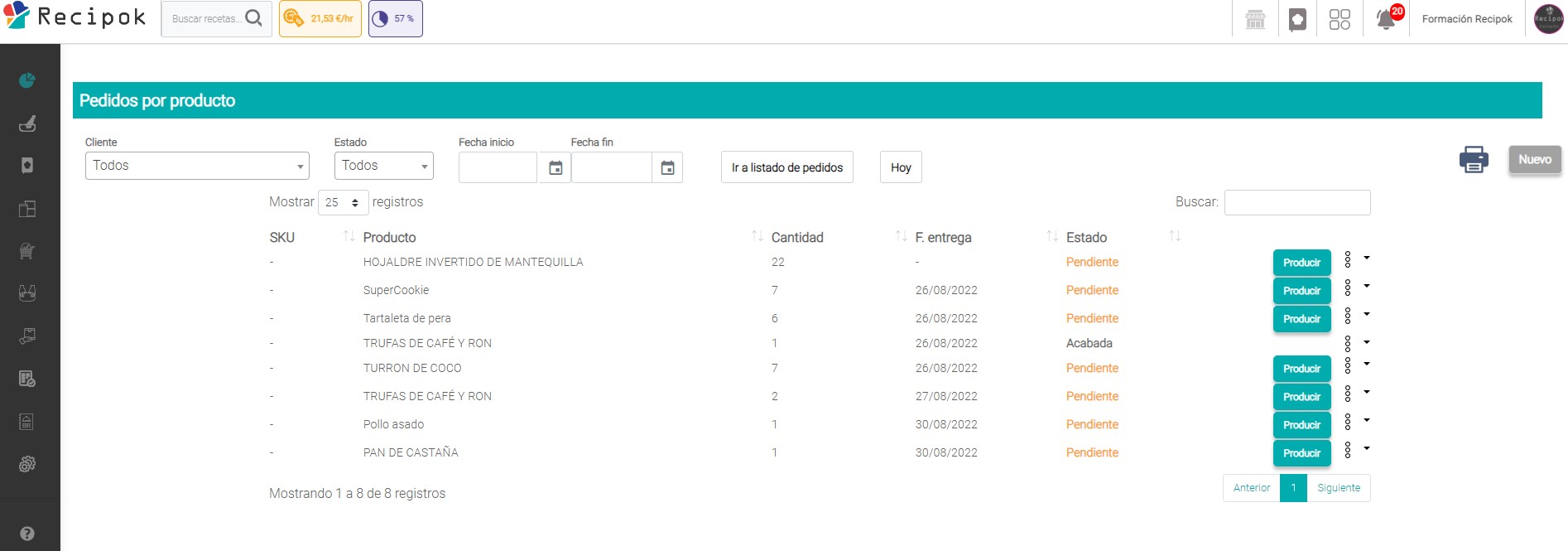Image resolution: width=1568 pixels, height=551 pixels.
Task: Open options menu for HOJALDRE INVERTIDO DE MANTEQUILLA
Action: click(1348, 259)
